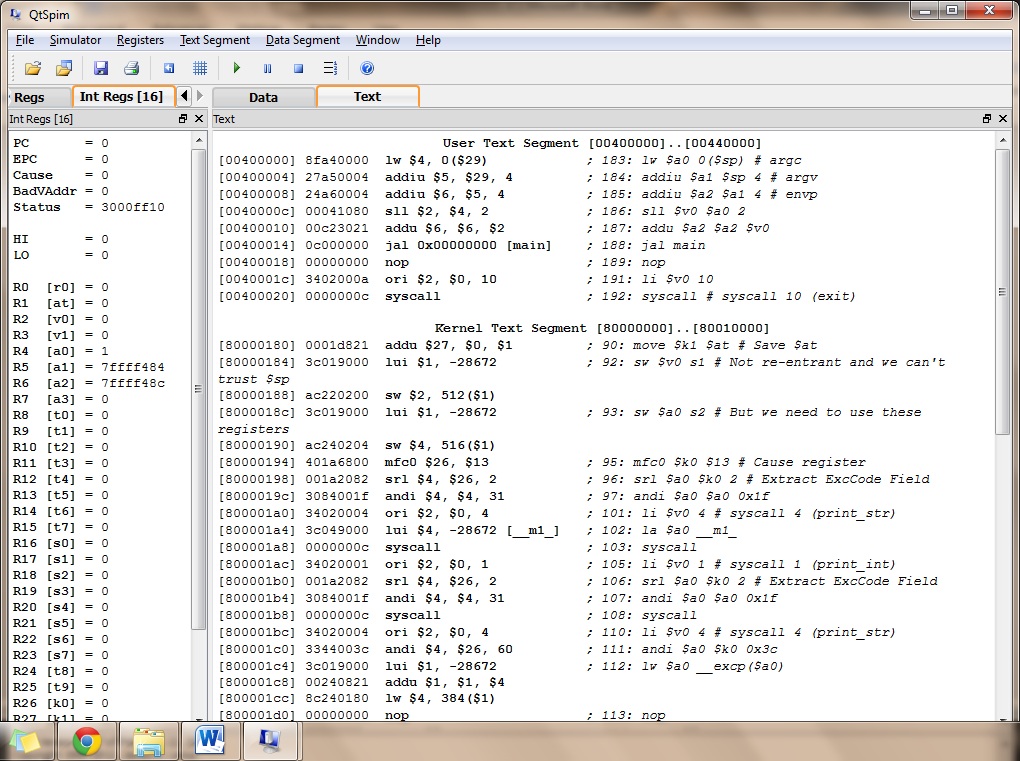
Task: Click the Print toolbar icon
Action: [x=131, y=67]
